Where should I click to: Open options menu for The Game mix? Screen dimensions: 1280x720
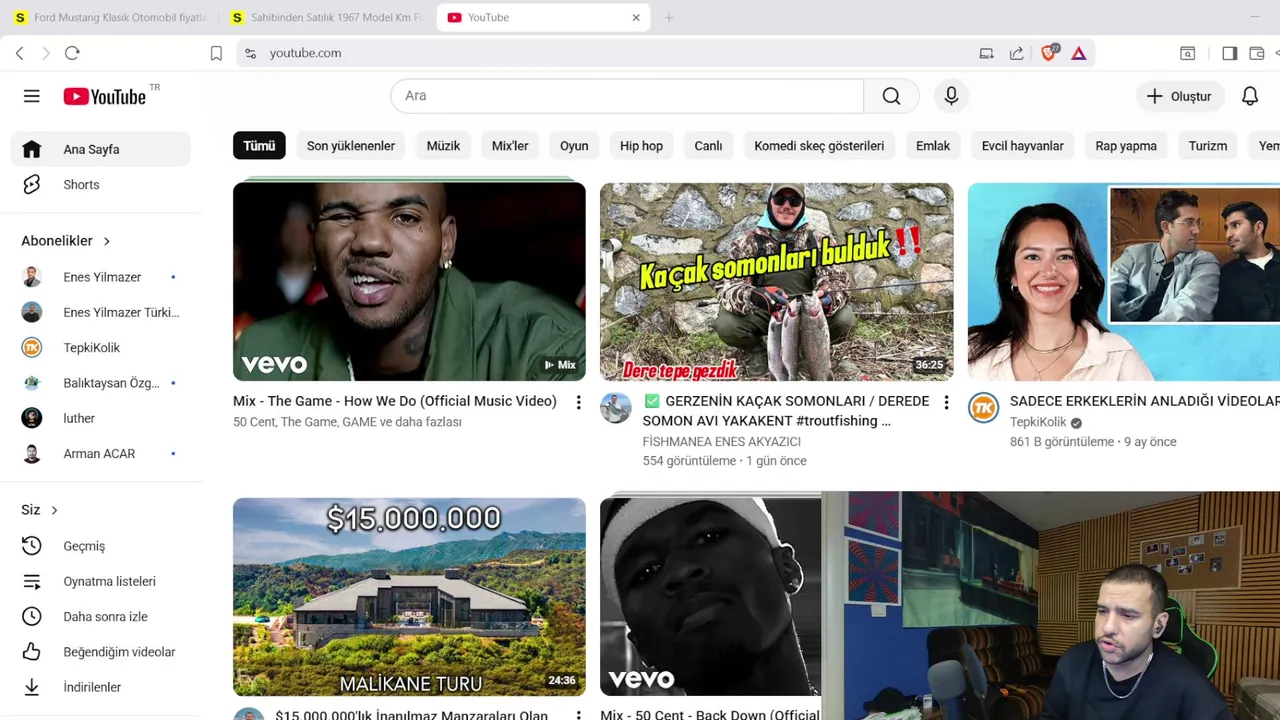[x=578, y=402]
